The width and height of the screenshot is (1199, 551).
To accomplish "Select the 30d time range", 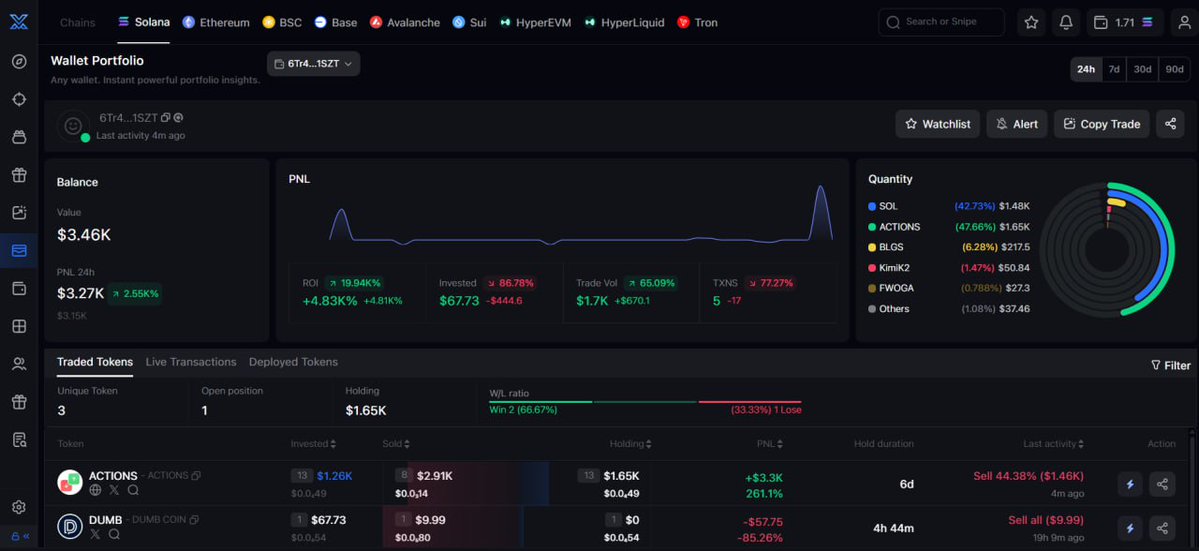I will point(1142,69).
